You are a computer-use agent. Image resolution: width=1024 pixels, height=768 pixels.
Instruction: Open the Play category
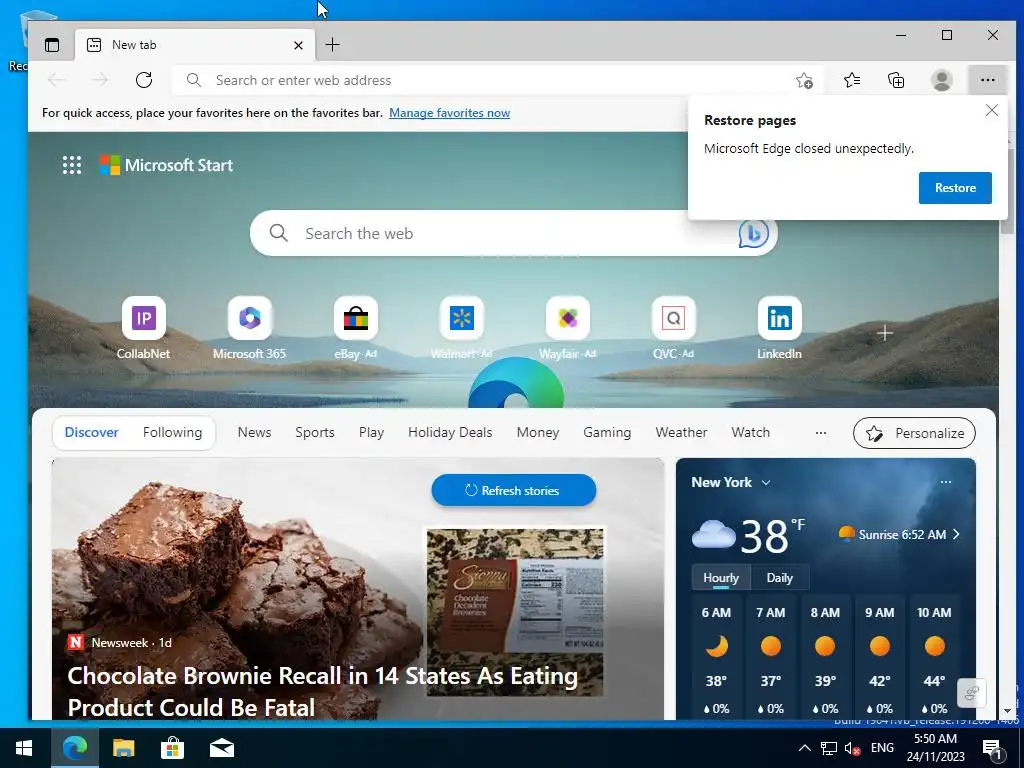[x=371, y=432]
